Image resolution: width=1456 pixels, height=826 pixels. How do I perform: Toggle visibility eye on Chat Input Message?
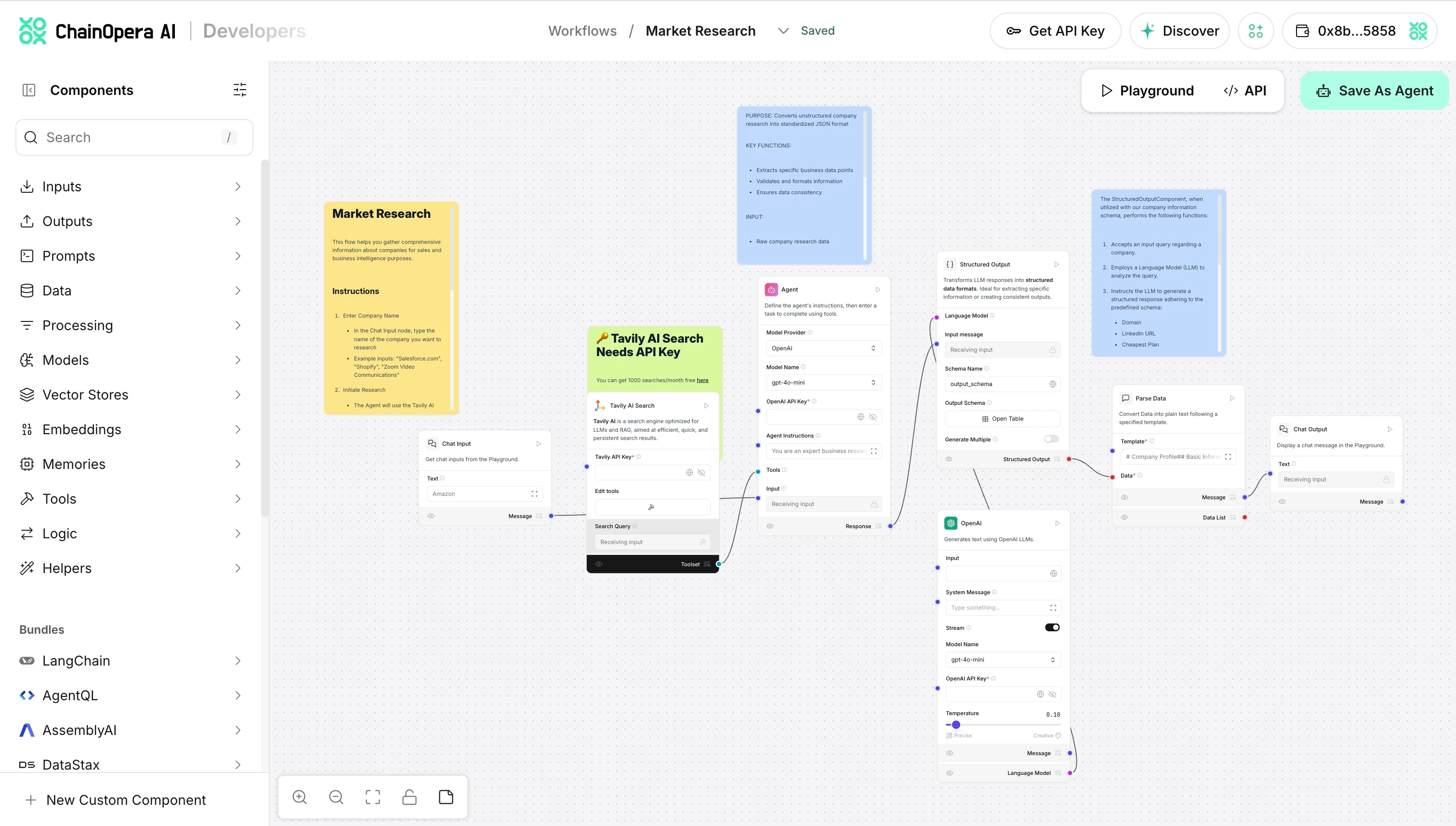click(x=431, y=516)
